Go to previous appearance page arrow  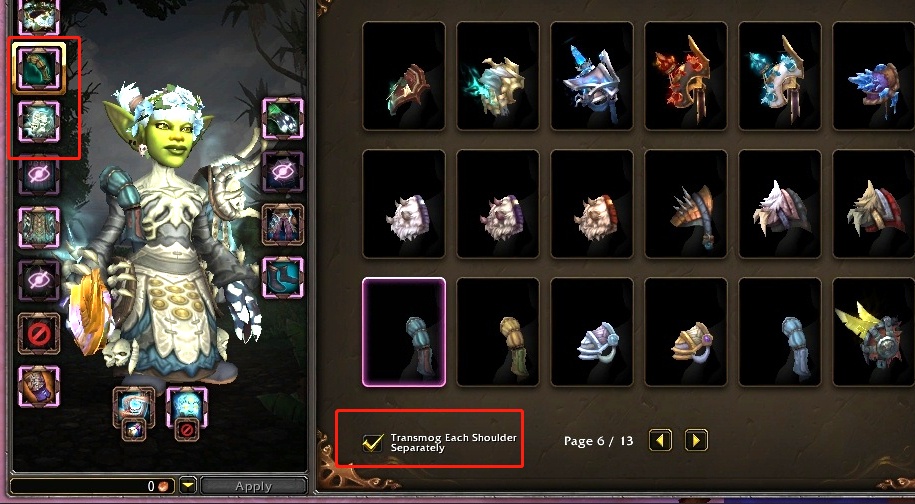point(661,440)
